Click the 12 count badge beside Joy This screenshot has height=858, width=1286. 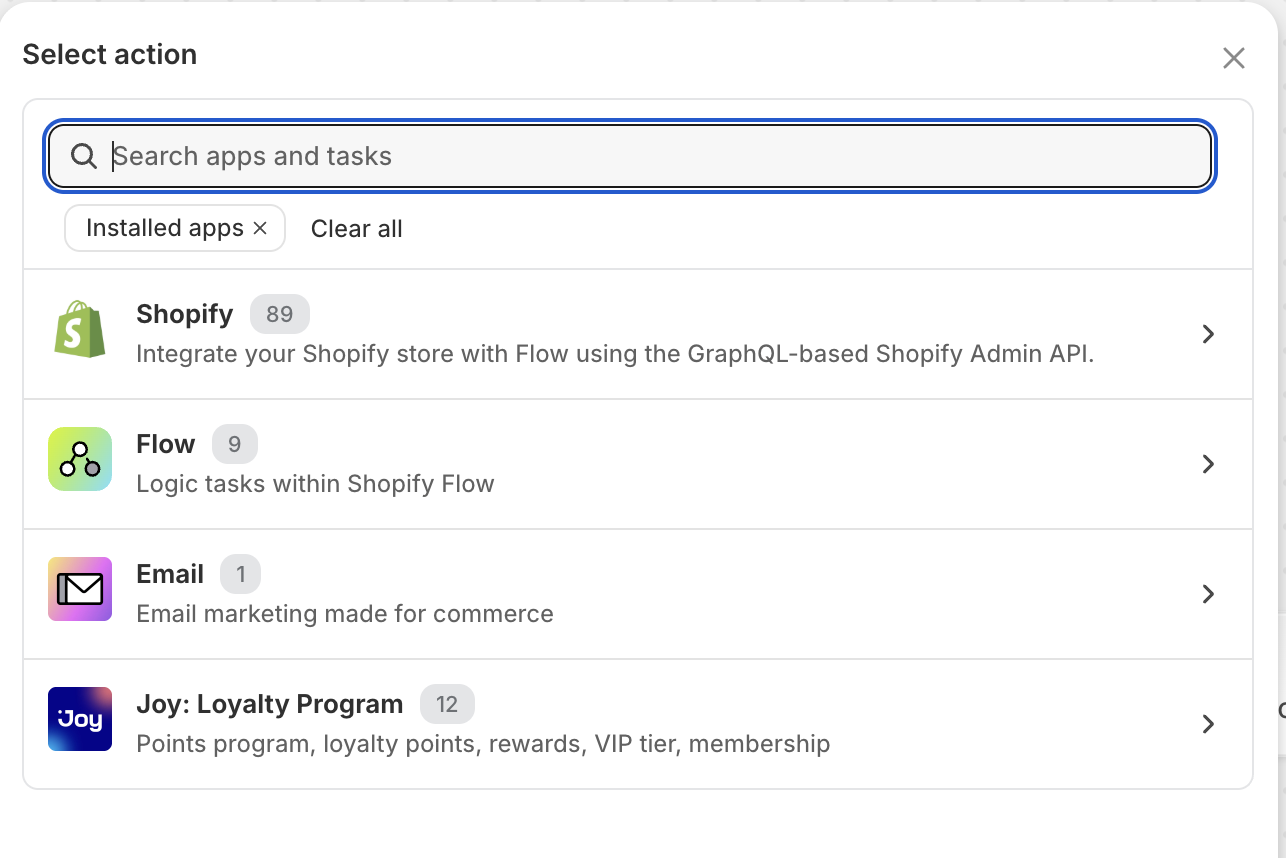click(446, 704)
